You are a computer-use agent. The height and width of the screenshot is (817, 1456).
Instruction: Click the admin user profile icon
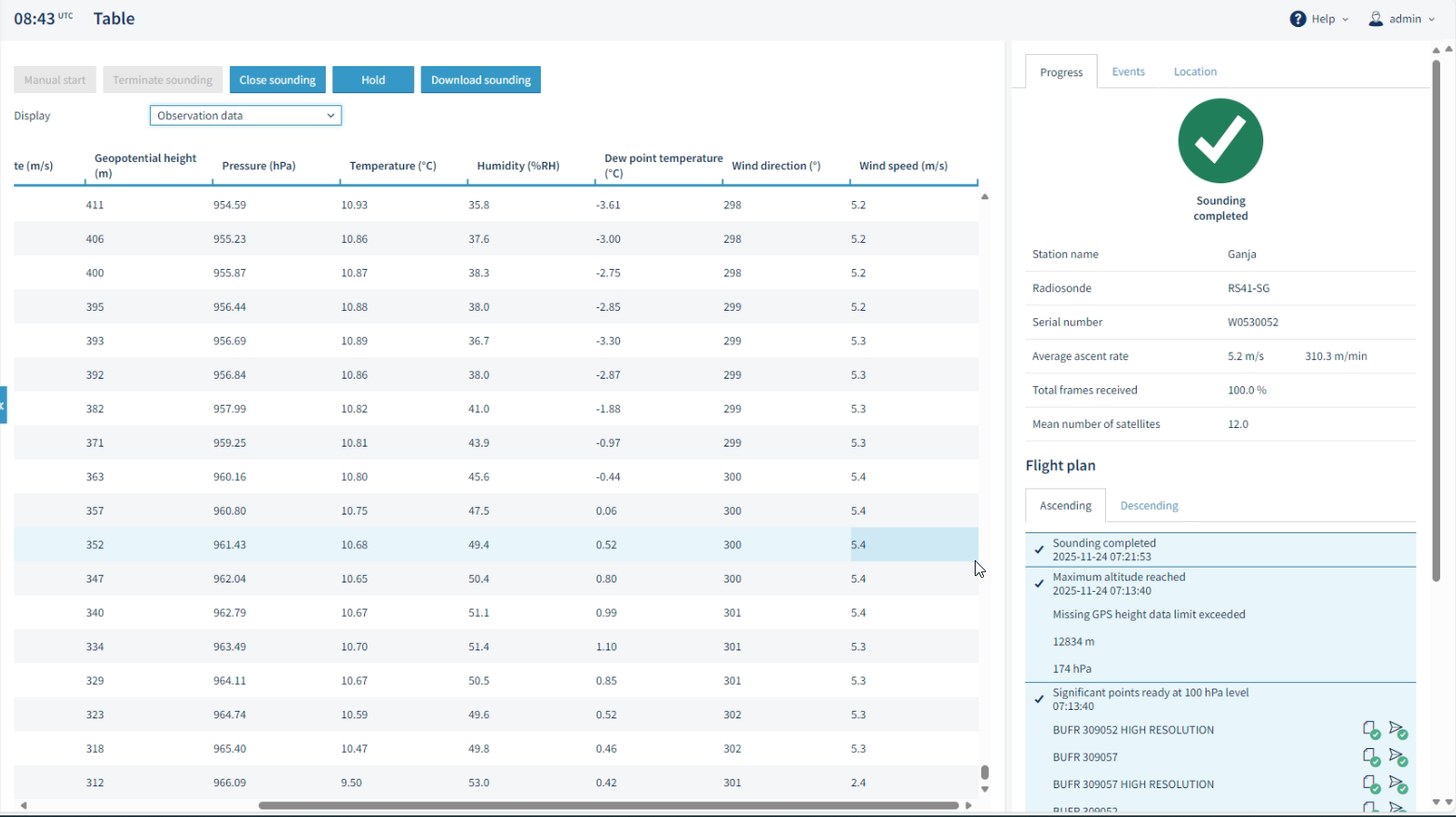pyautogui.click(x=1375, y=19)
